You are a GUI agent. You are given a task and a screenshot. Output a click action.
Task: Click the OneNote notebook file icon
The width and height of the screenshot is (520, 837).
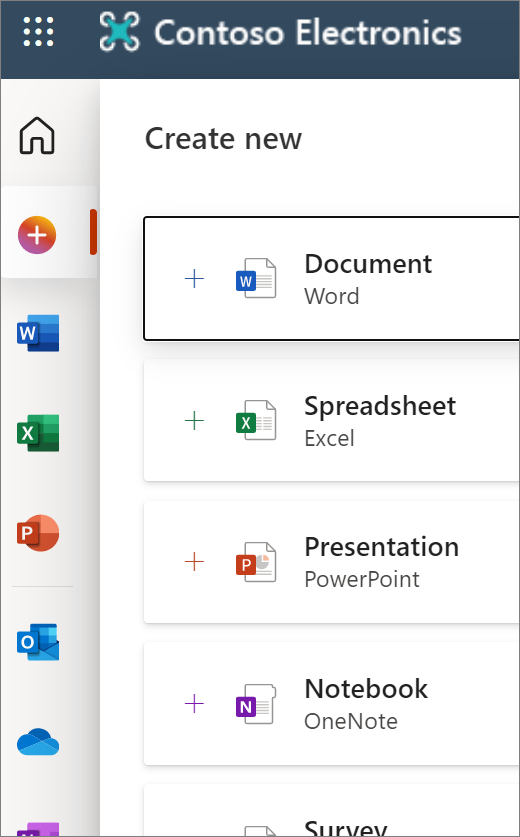click(256, 704)
